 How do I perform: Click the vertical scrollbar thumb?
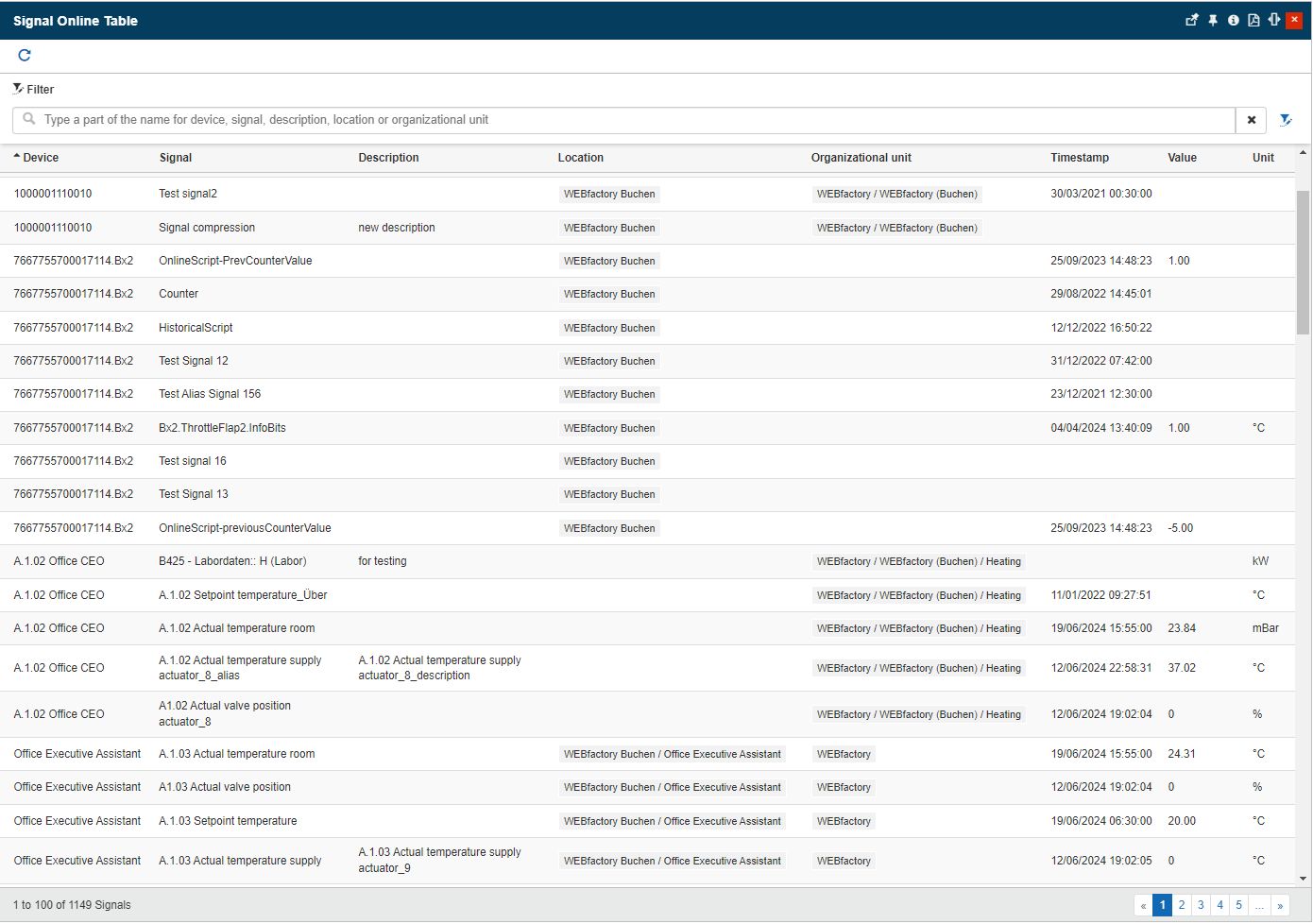pos(1303,263)
